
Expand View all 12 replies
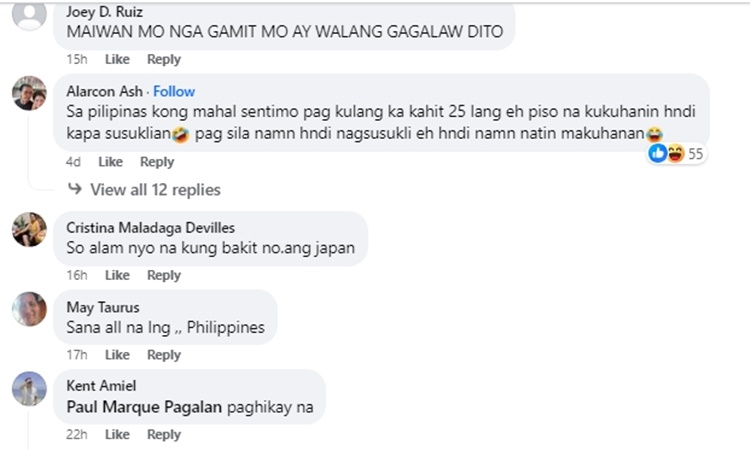tap(155, 190)
